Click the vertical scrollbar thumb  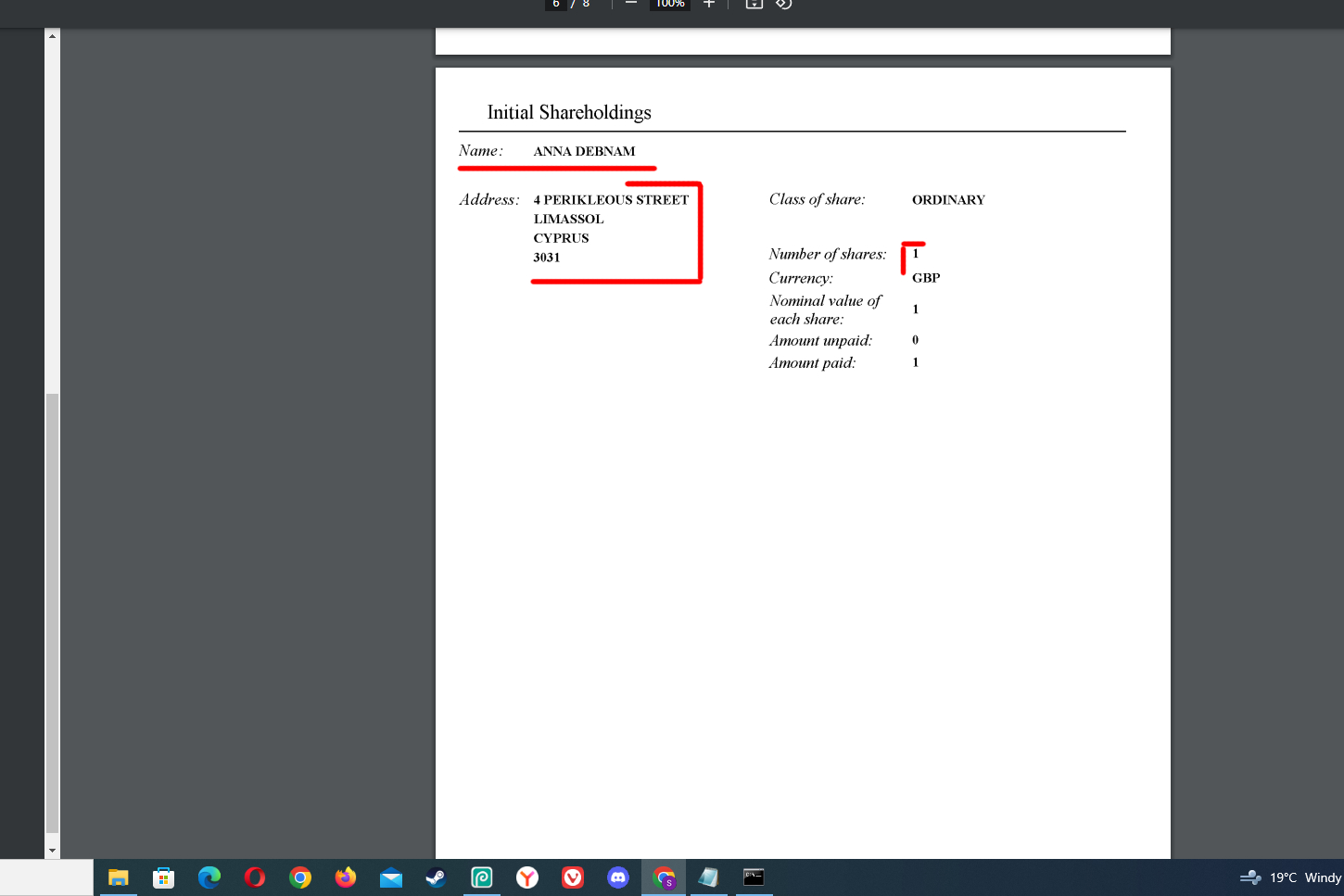(x=53, y=612)
